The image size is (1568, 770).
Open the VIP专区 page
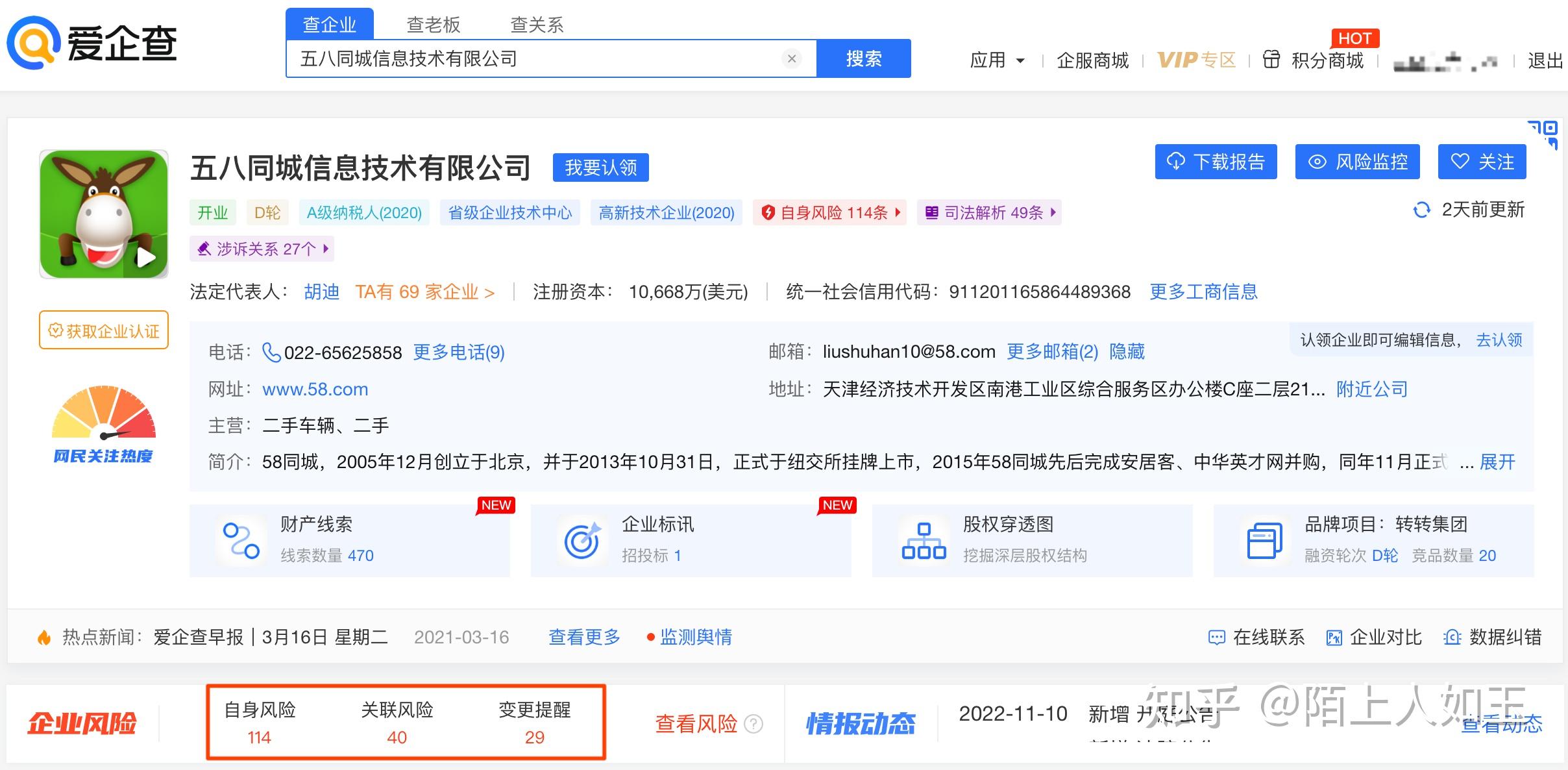1196,60
